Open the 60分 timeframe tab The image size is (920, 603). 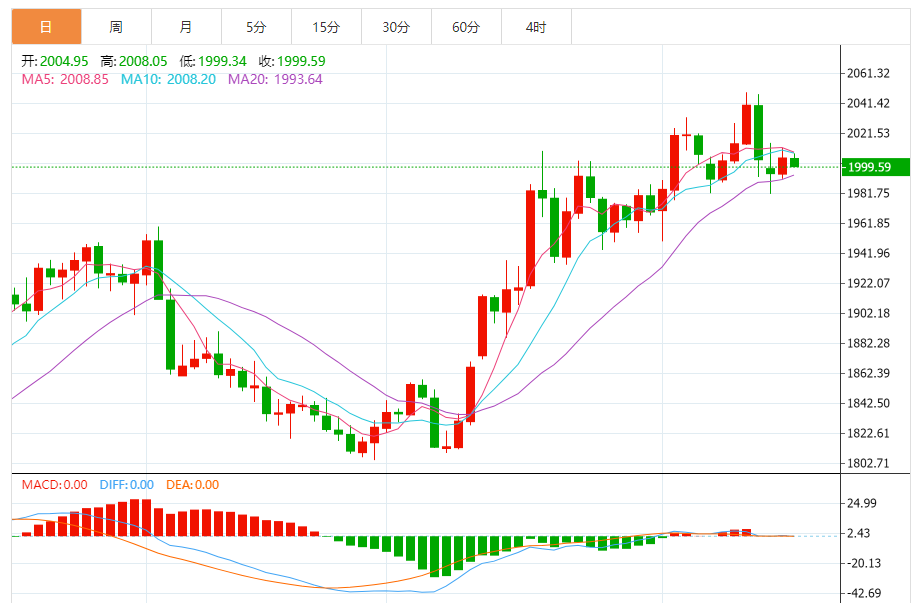[466, 27]
